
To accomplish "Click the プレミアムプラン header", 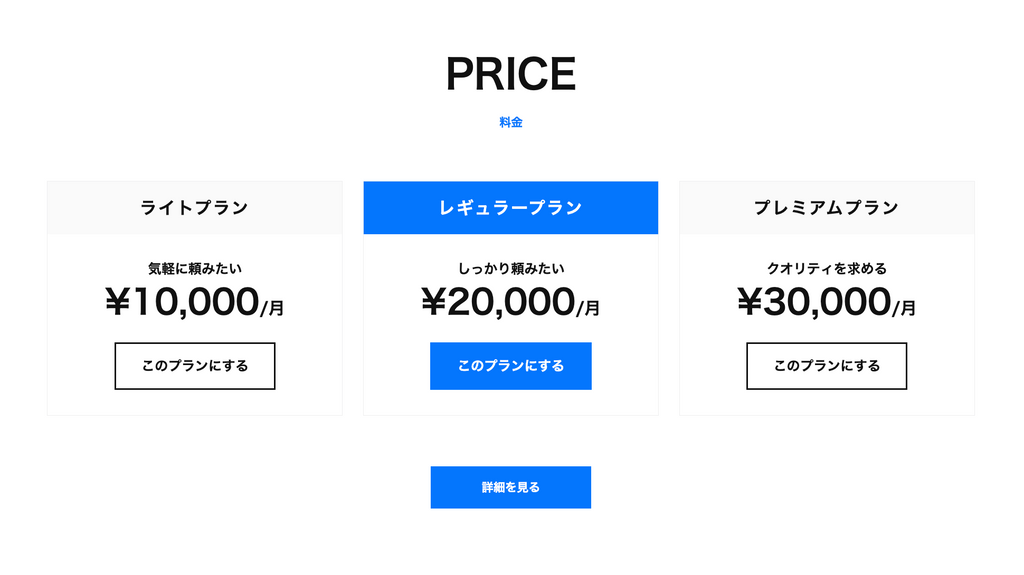I will click(827, 208).
